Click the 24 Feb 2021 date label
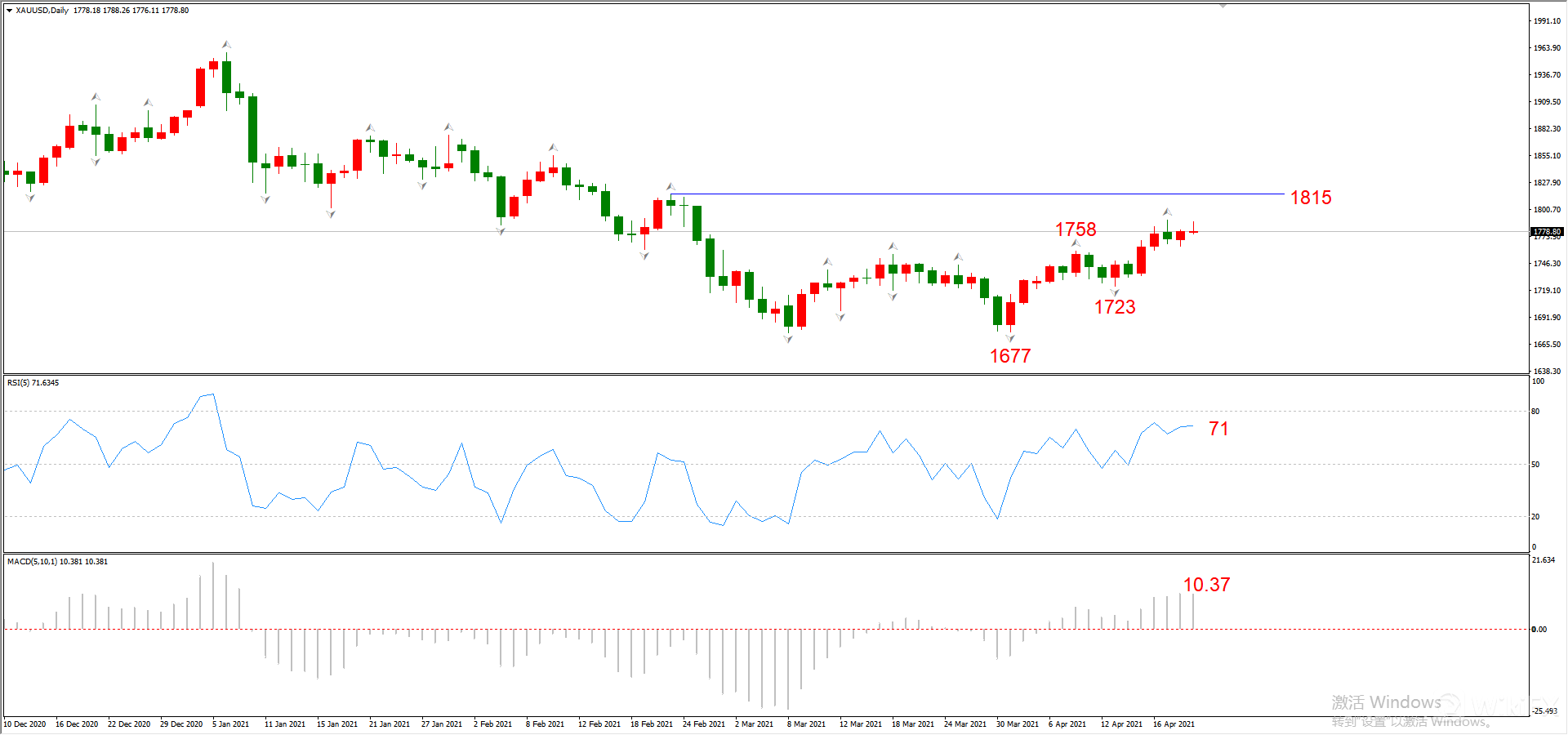 pyautogui.click(x=704, y=724)
